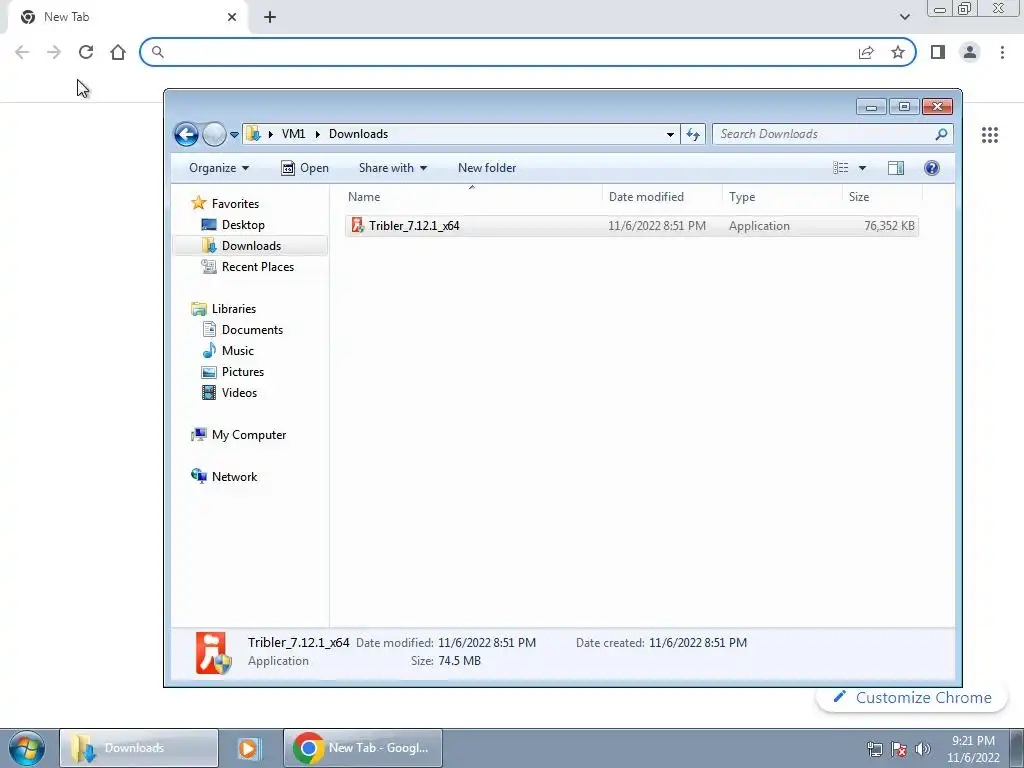
Task: Change view using the views icon
Action: (x=840, y=168)
